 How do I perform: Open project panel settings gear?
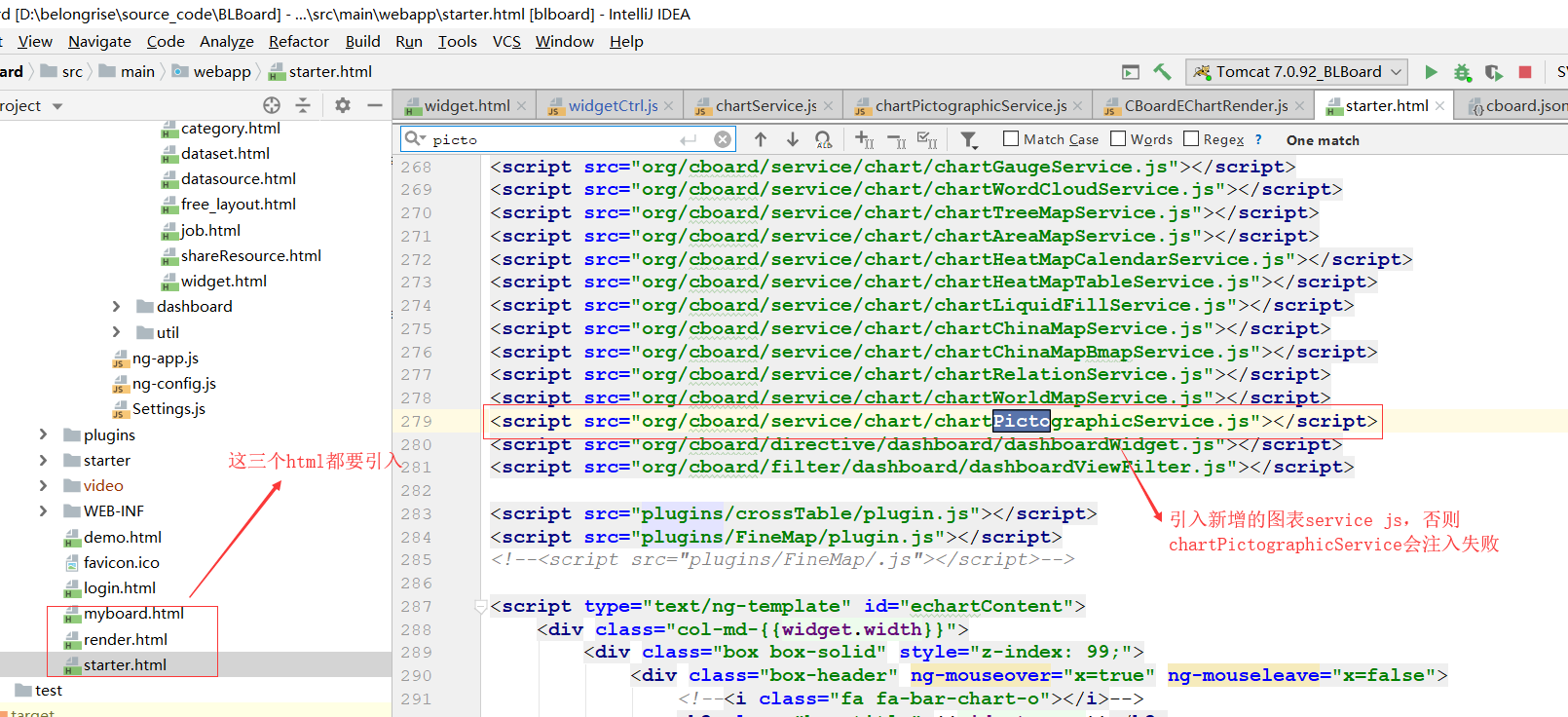(343, 105)
